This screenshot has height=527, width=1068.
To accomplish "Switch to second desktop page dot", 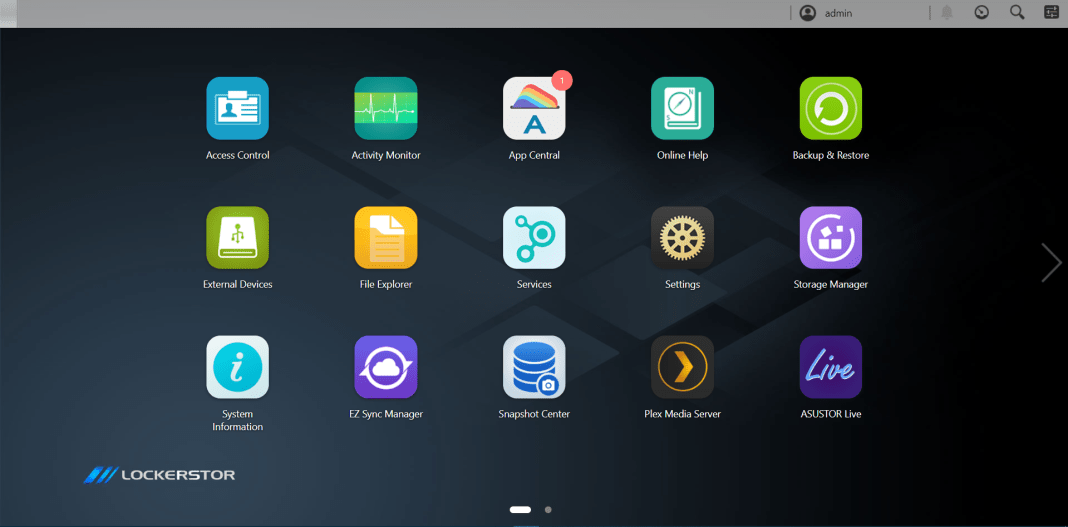I will click(x=548, y=509).
